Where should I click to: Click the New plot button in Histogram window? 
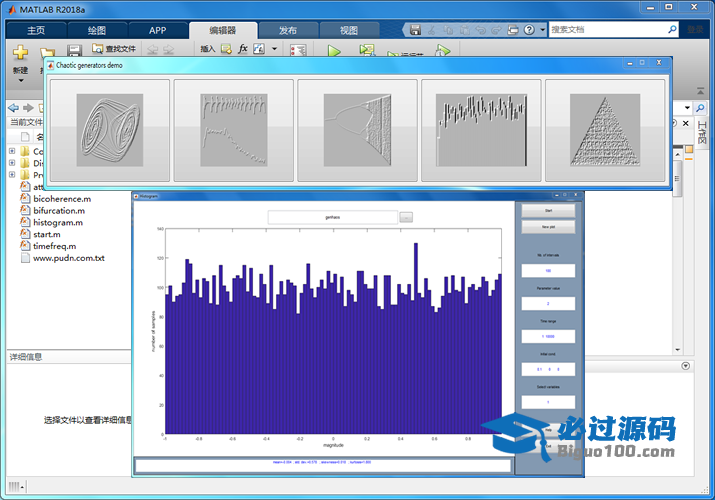548,227
